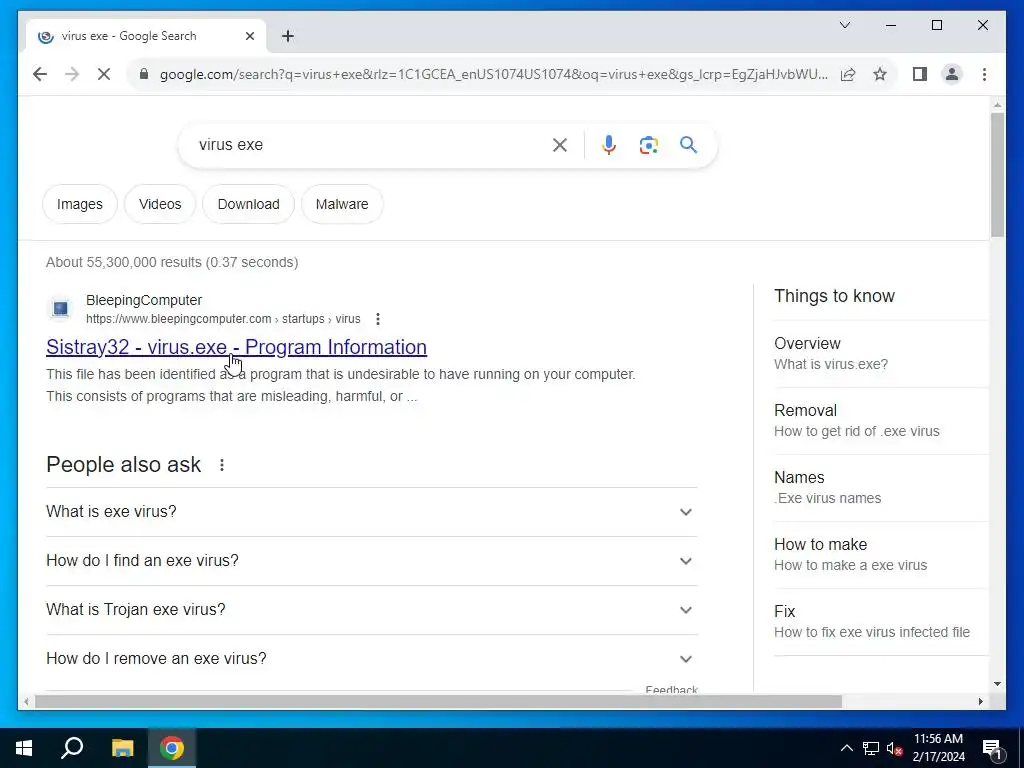The width and height of the screenshot is (1024, 768).
Task: Bookmark this page with the star icon
Action: [x=880, y=74]
